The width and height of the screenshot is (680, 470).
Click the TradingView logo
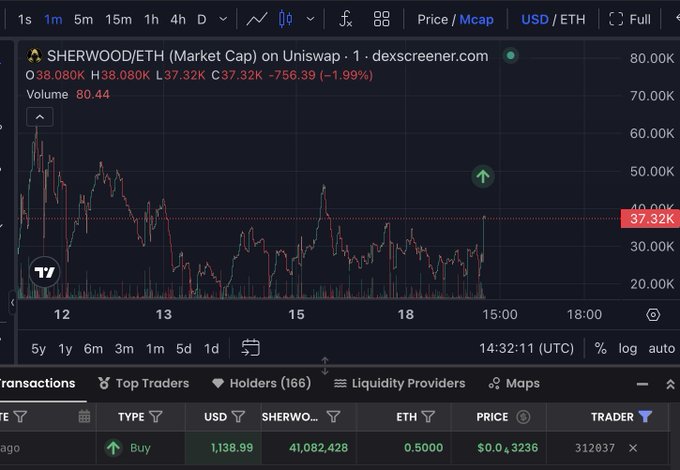[44, 272]
